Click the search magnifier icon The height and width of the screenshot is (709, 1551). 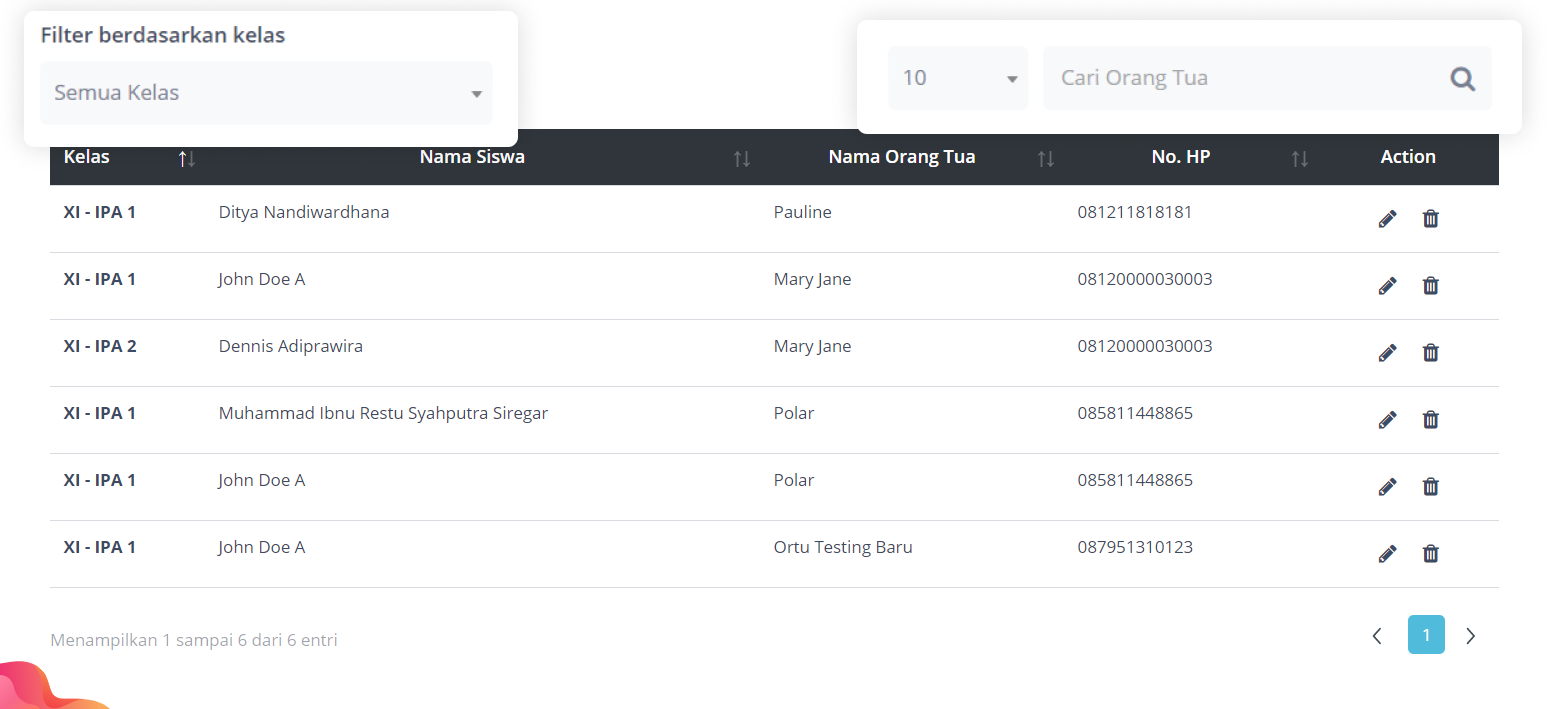1462,79
